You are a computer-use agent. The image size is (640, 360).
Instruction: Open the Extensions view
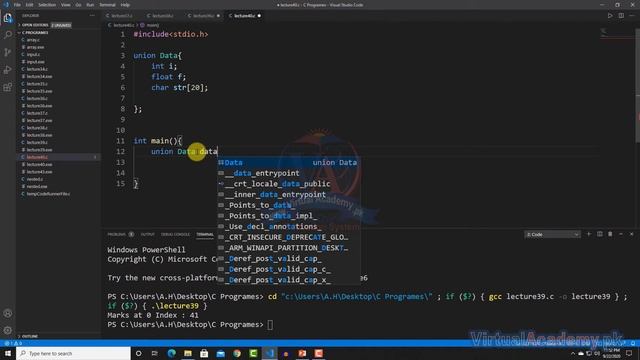pyautogui.click(x=8, y=87)
